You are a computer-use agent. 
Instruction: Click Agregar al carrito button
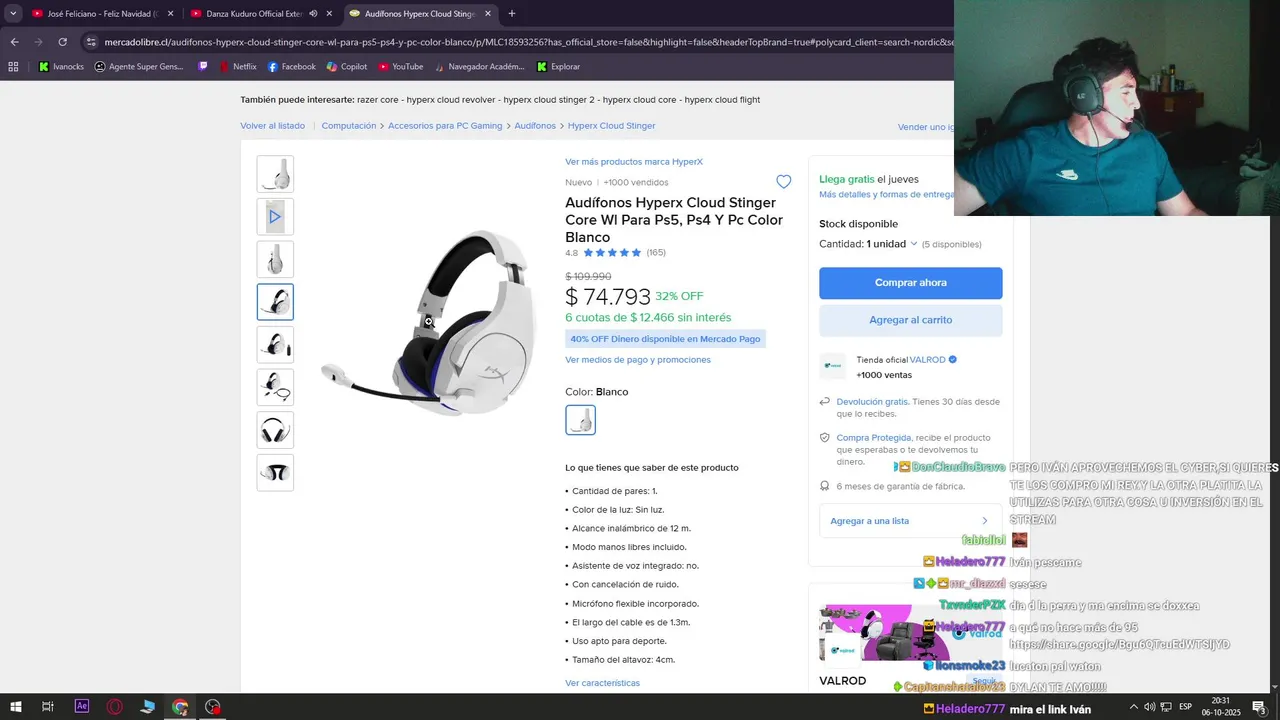pyautogui.click(x=910, y=320)
